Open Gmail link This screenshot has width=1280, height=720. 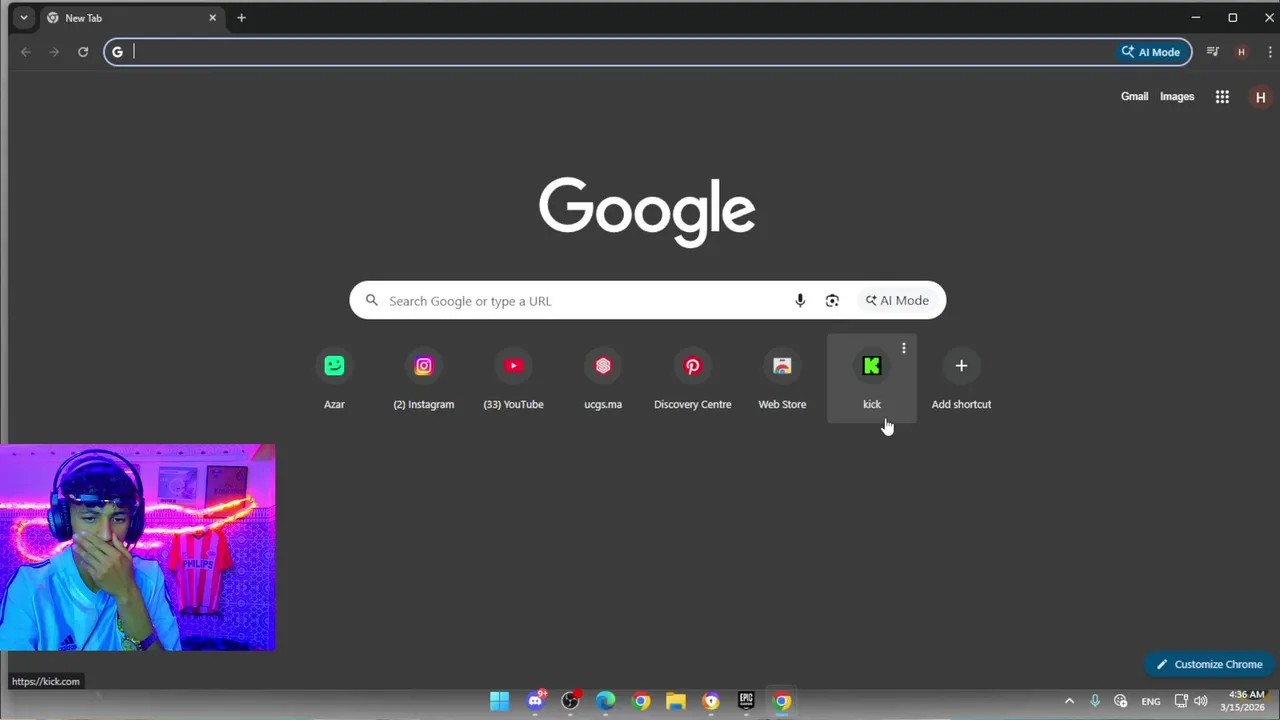(1134, 96)
